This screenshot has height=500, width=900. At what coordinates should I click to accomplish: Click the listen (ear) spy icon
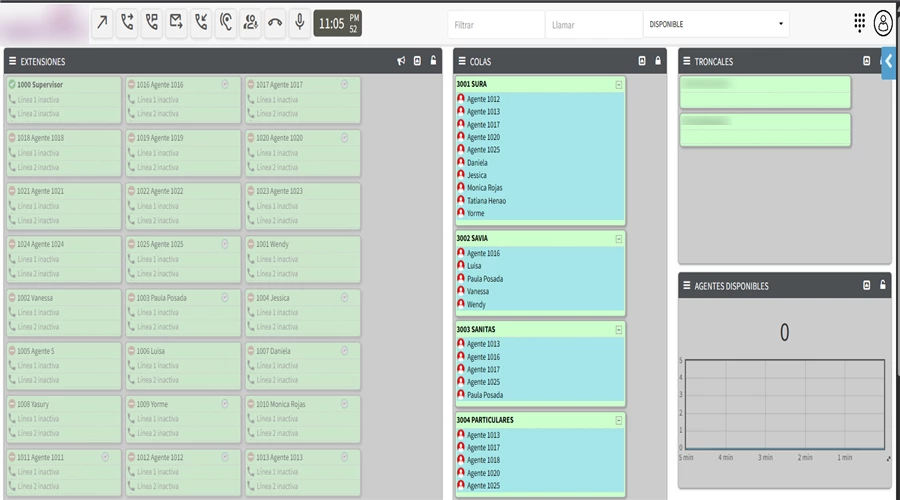[225, 23]
